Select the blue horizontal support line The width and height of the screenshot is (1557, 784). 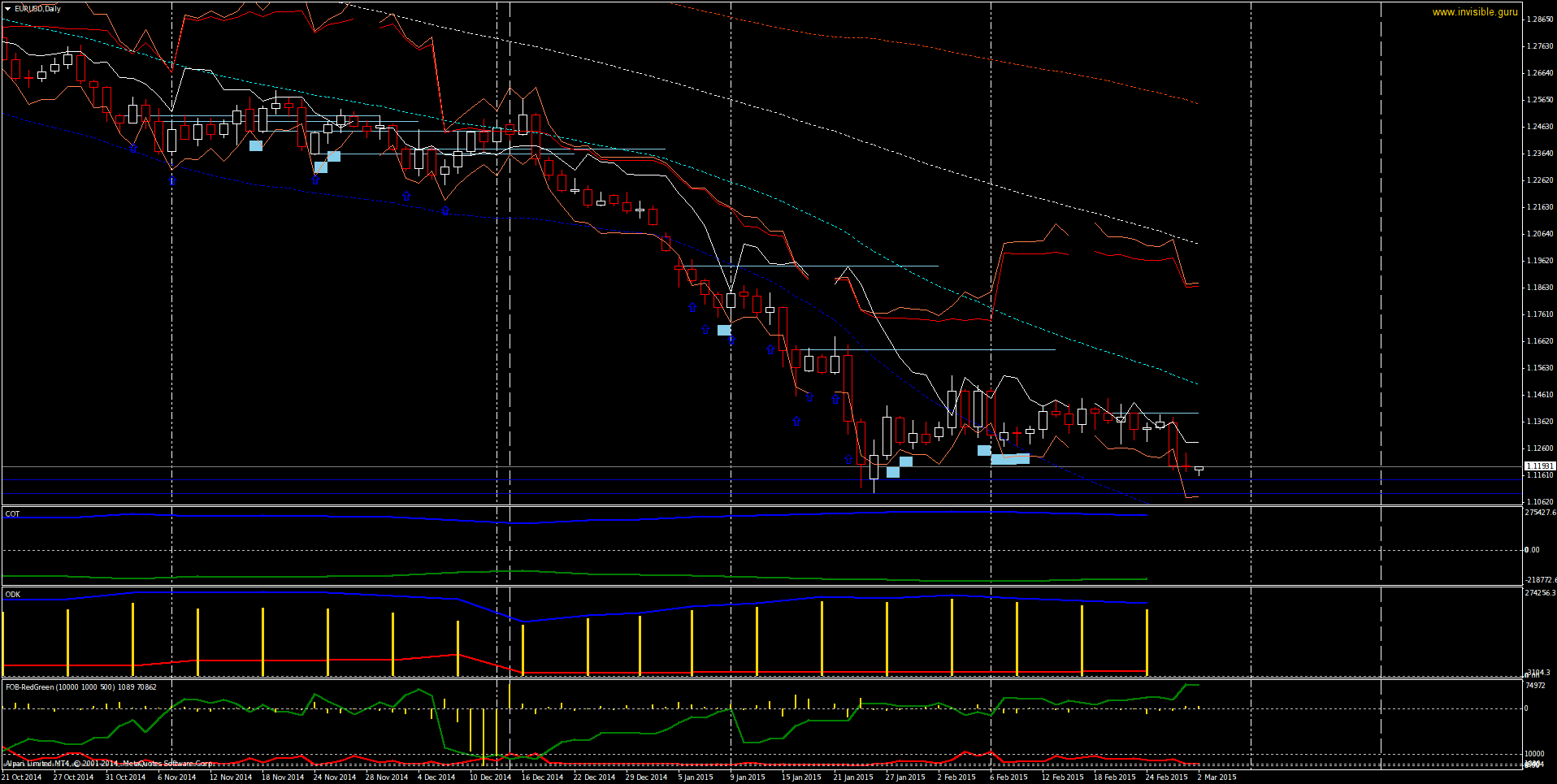point(761,480)
